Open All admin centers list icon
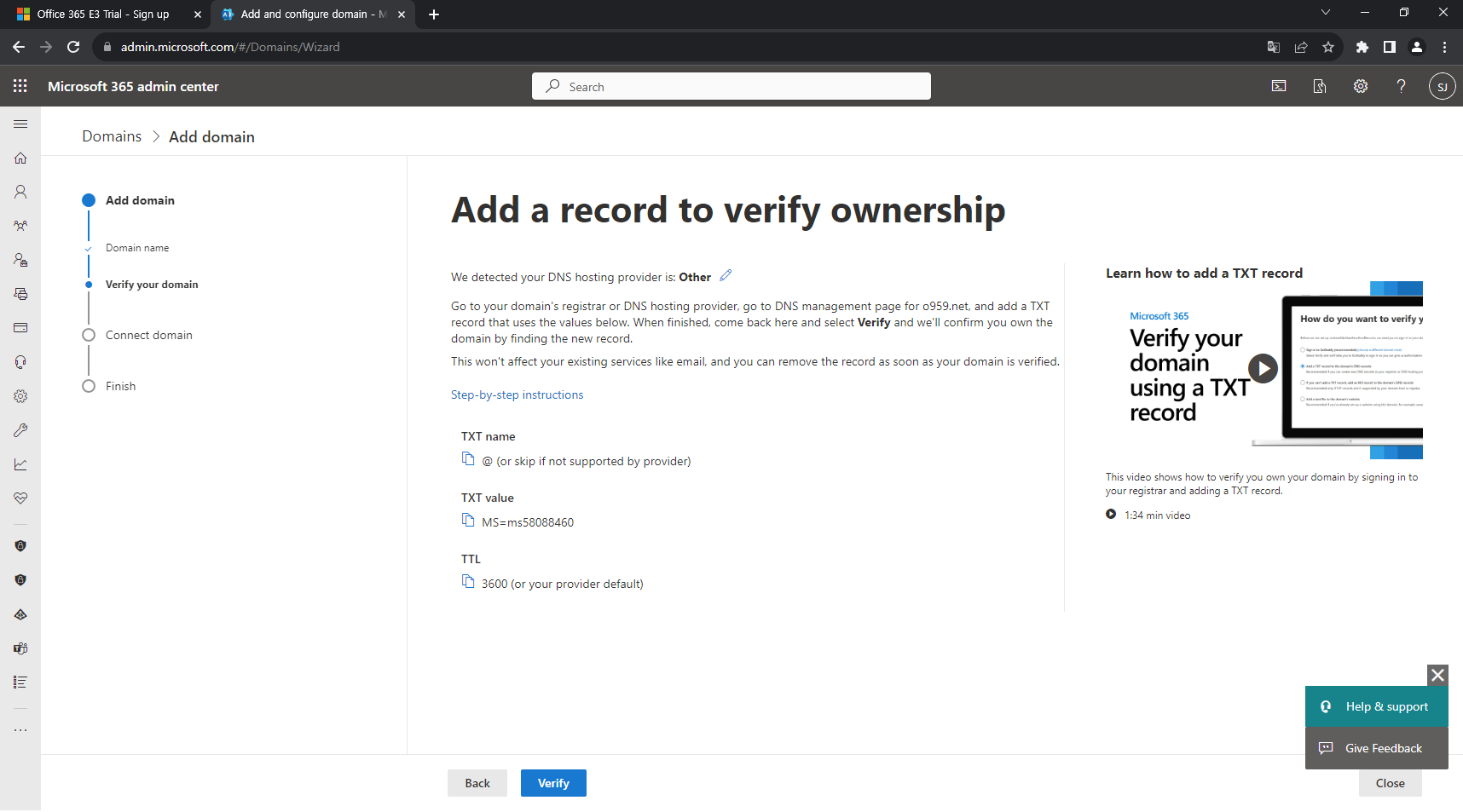This screenshot has width=1463, height=812. 20,682
